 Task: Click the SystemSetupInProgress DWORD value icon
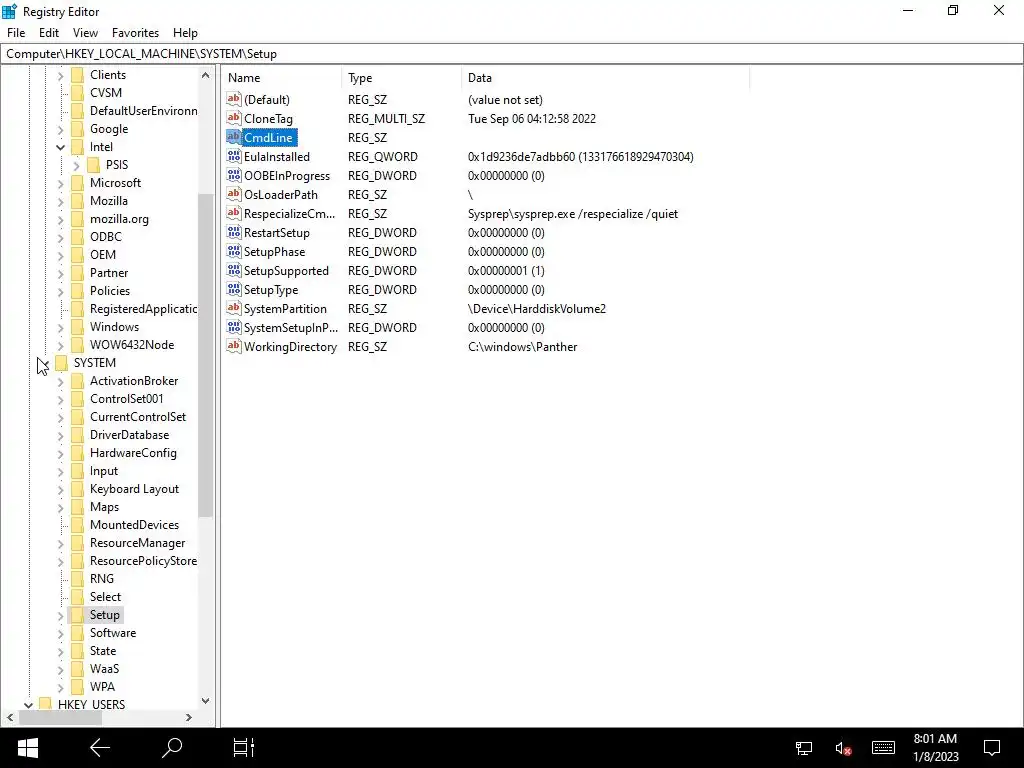tap(234, 327)
